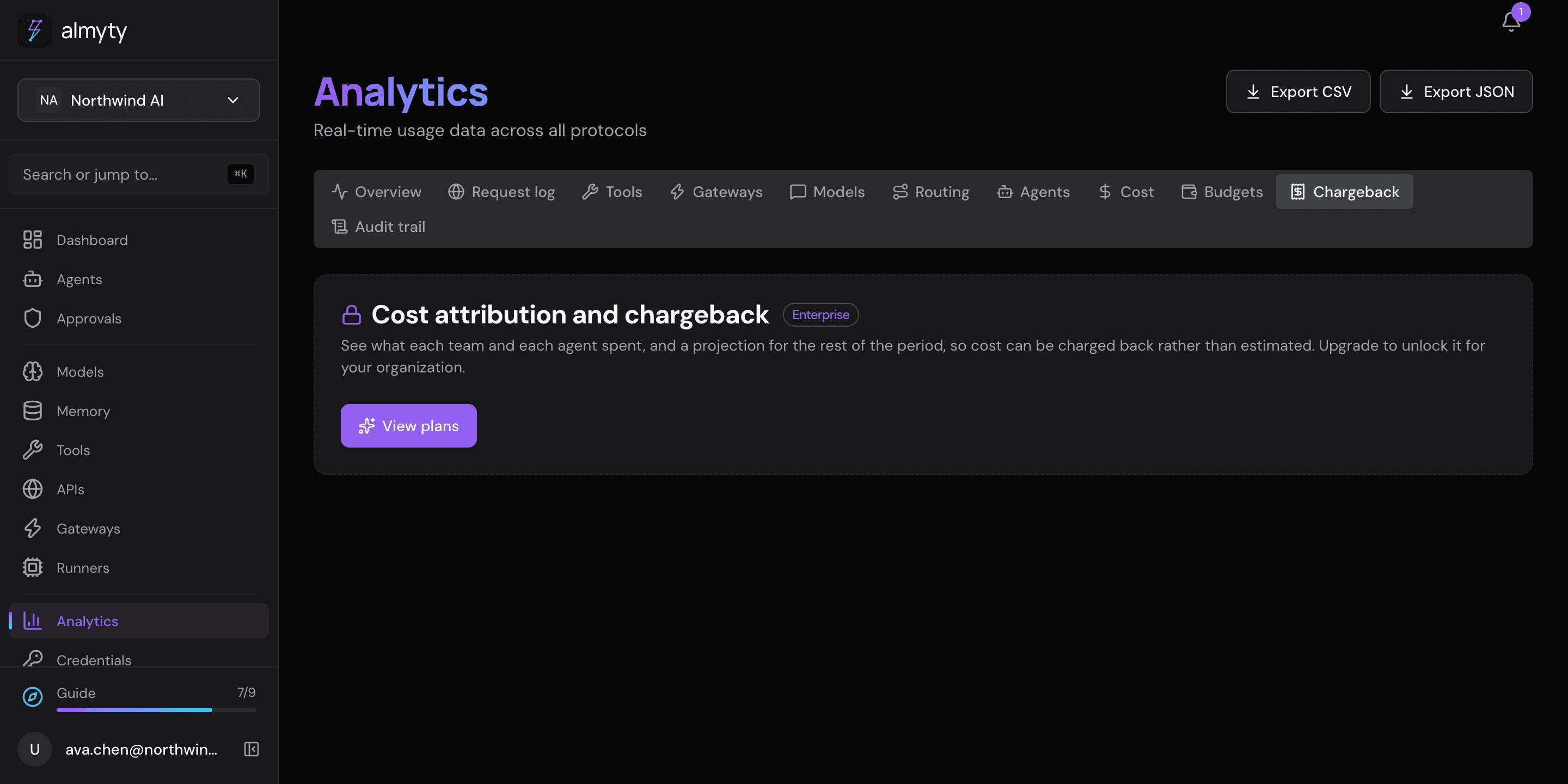The width and height of the screenshot is (1568, 784).
Task: Switch to the Cost tab
Action: pos(1125,192)
